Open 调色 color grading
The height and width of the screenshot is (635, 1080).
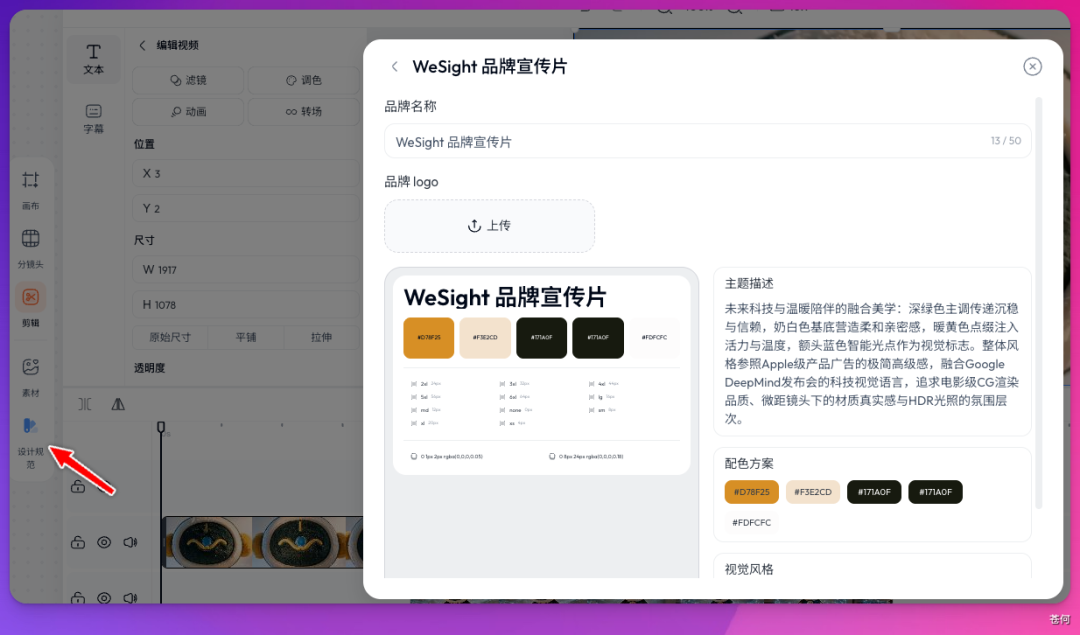click(304, 80)
